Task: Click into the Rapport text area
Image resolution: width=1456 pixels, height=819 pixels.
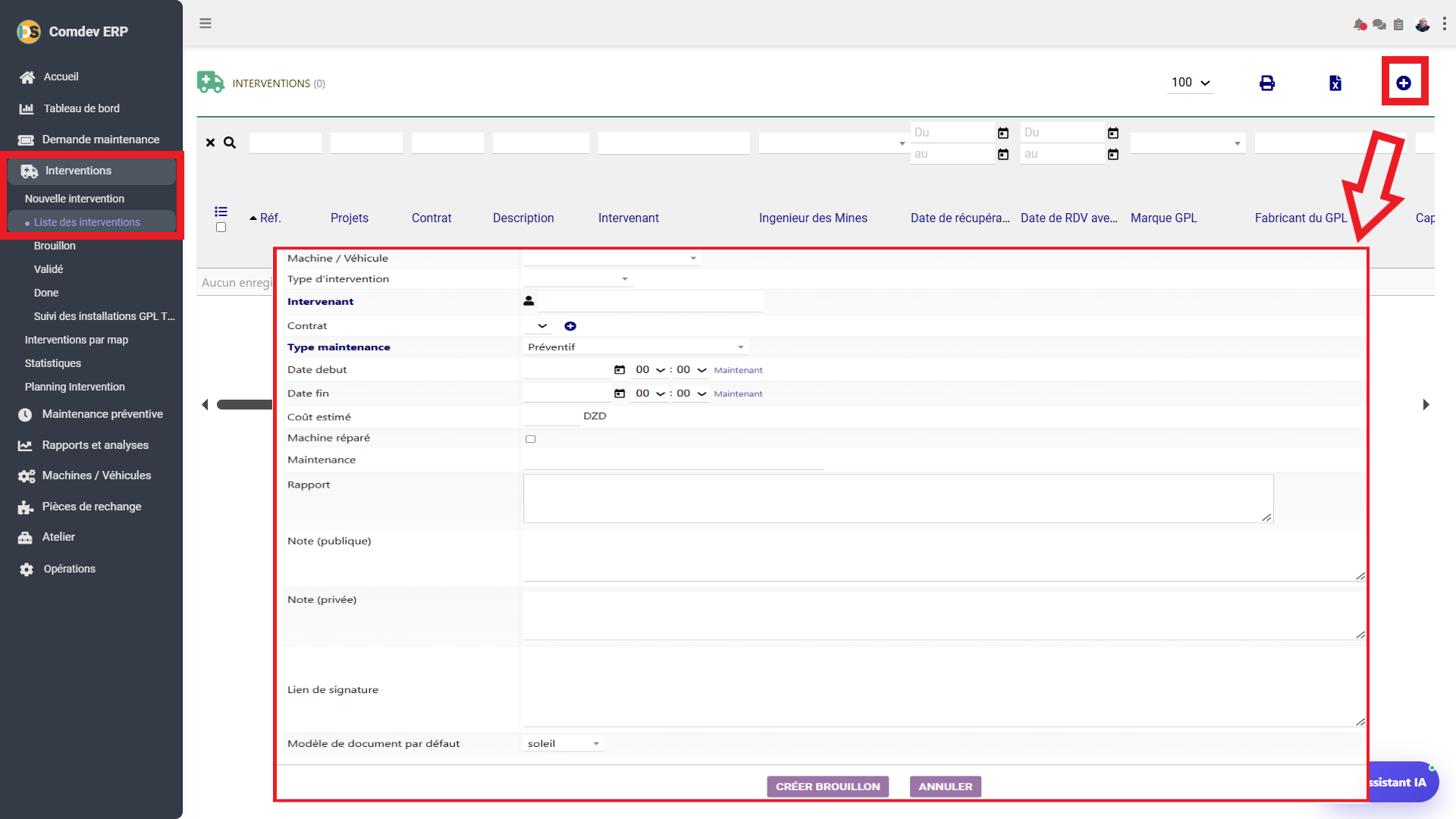Action: pos(898,498)
